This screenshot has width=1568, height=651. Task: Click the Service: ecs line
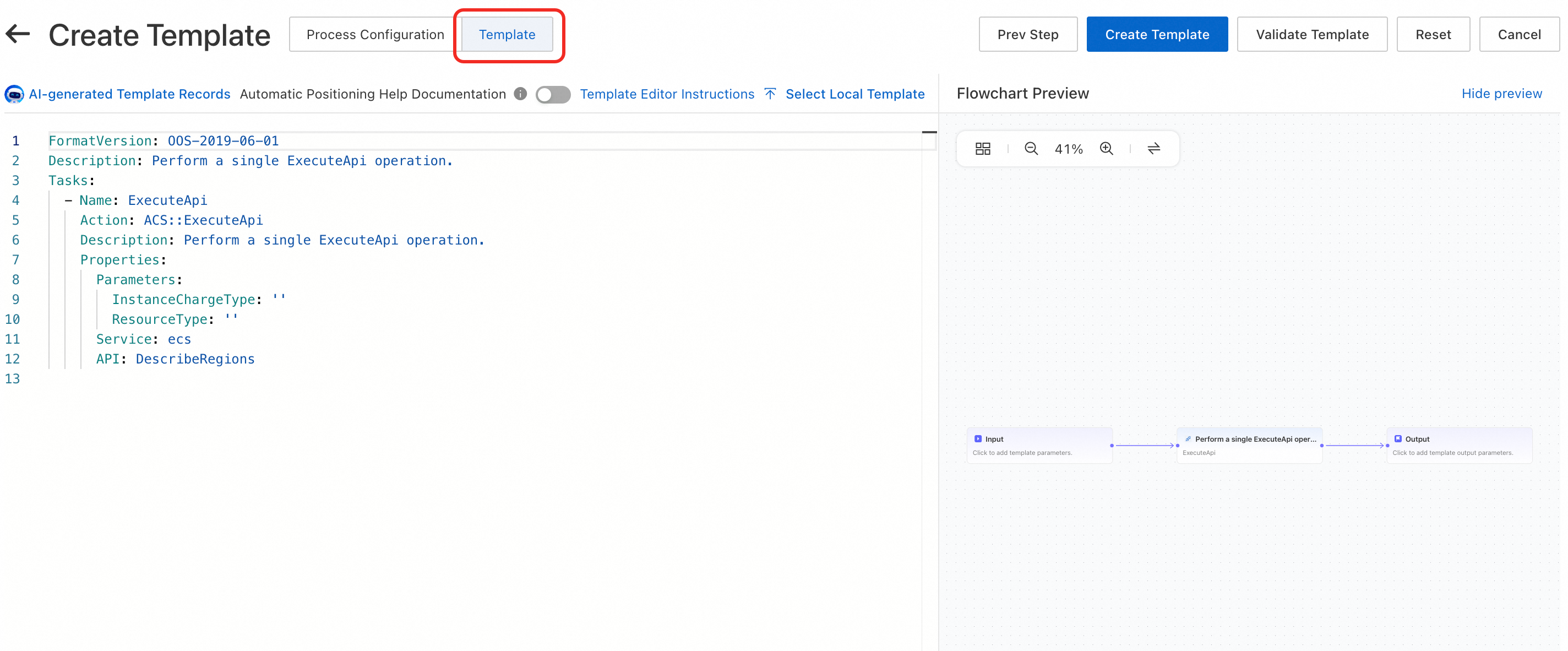pyautogui.click(x=144, y=339)
